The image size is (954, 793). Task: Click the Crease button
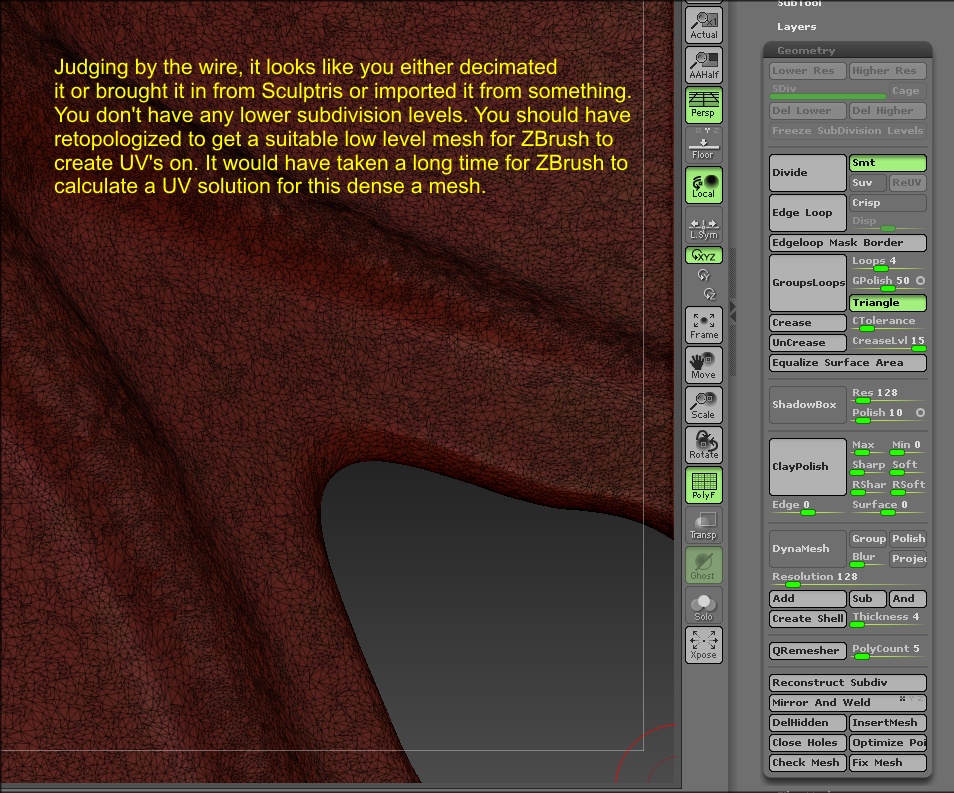point(807,323)
